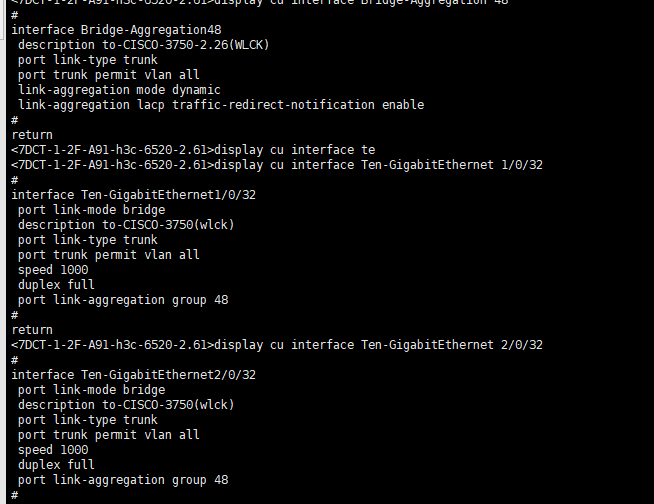Image resolution: width=654 pixels, height=504 pixels.
Task: Click port link-mode bridge under Ten-GigabitEthernet1/0/32
Action: click(91, 210)
